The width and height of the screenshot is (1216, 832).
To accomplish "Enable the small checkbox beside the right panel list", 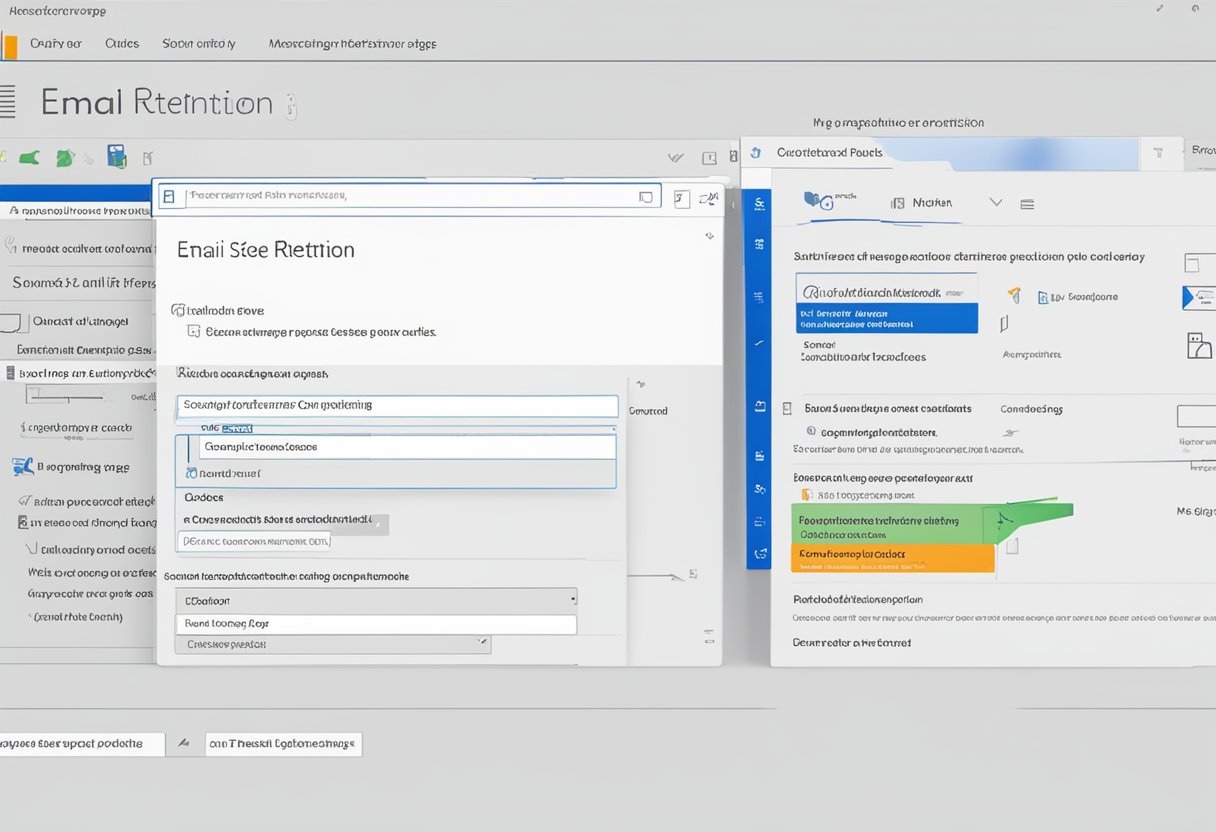I will (x=1013, y=546).
